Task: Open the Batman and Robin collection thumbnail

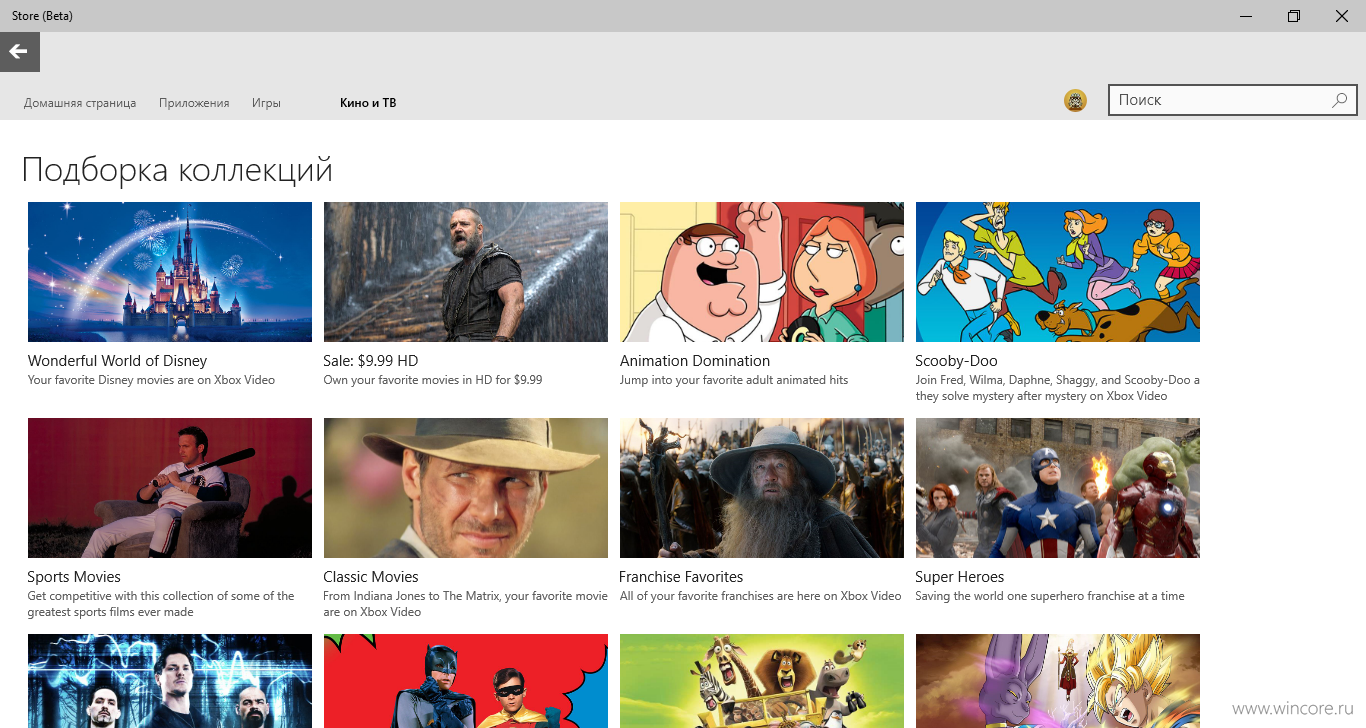Action: pos(466,681)
